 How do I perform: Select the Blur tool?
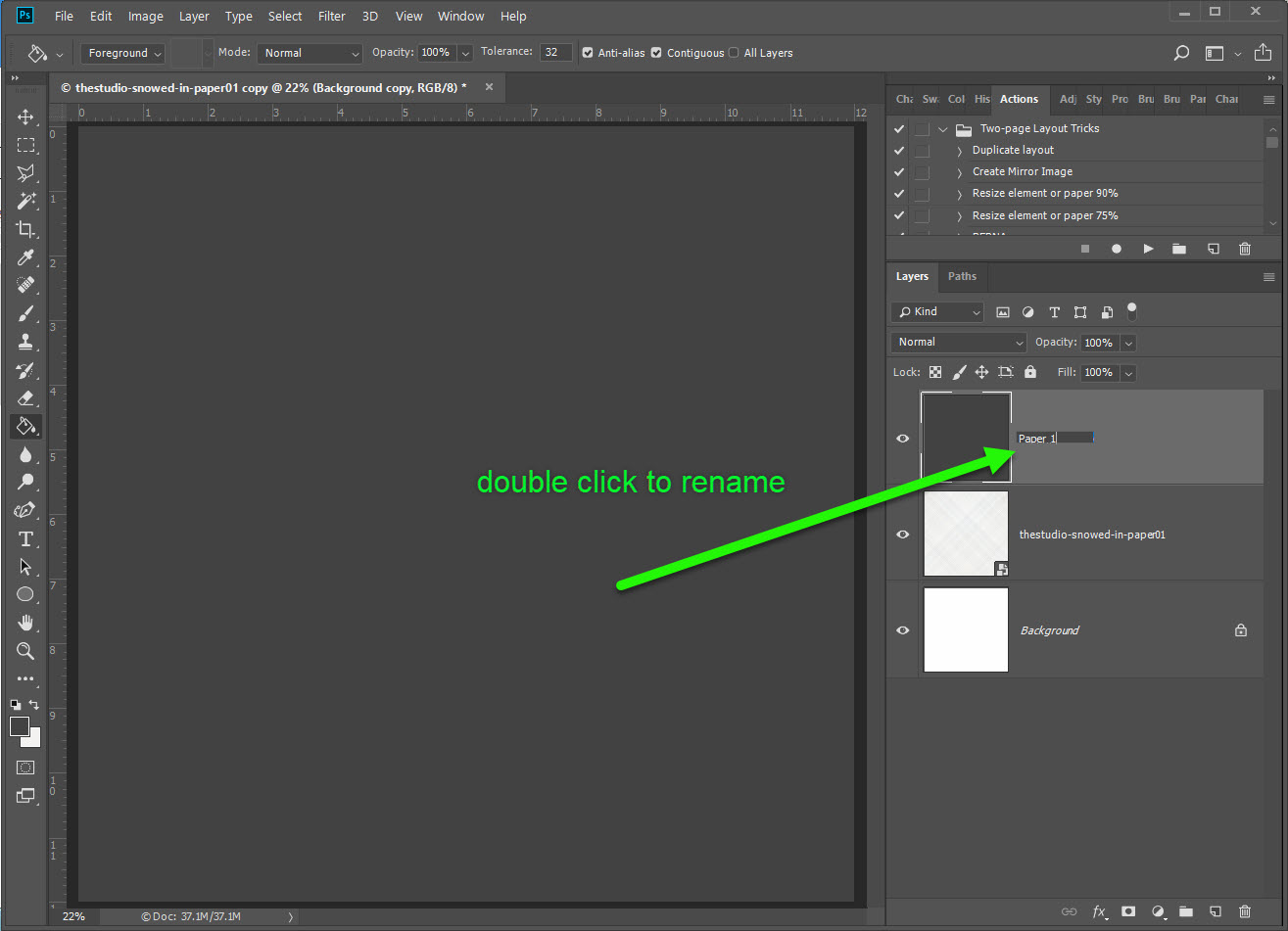(25, 454)
